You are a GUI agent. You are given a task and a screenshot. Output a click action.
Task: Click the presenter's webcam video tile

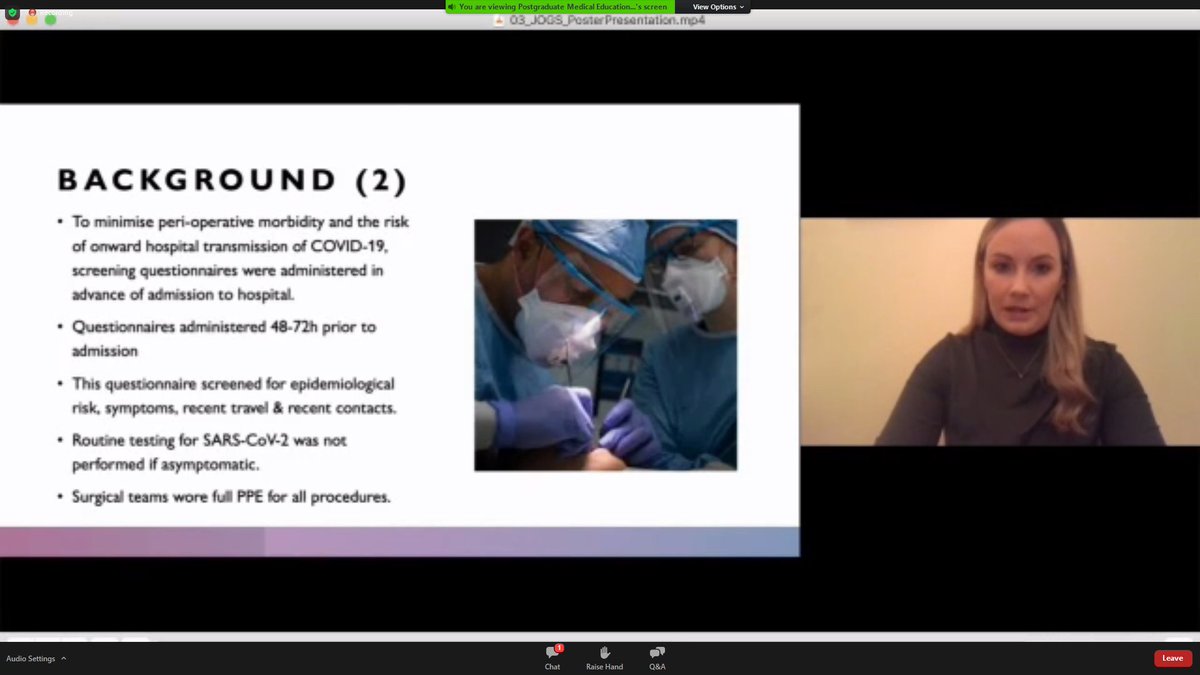(x=1000, y=332)
